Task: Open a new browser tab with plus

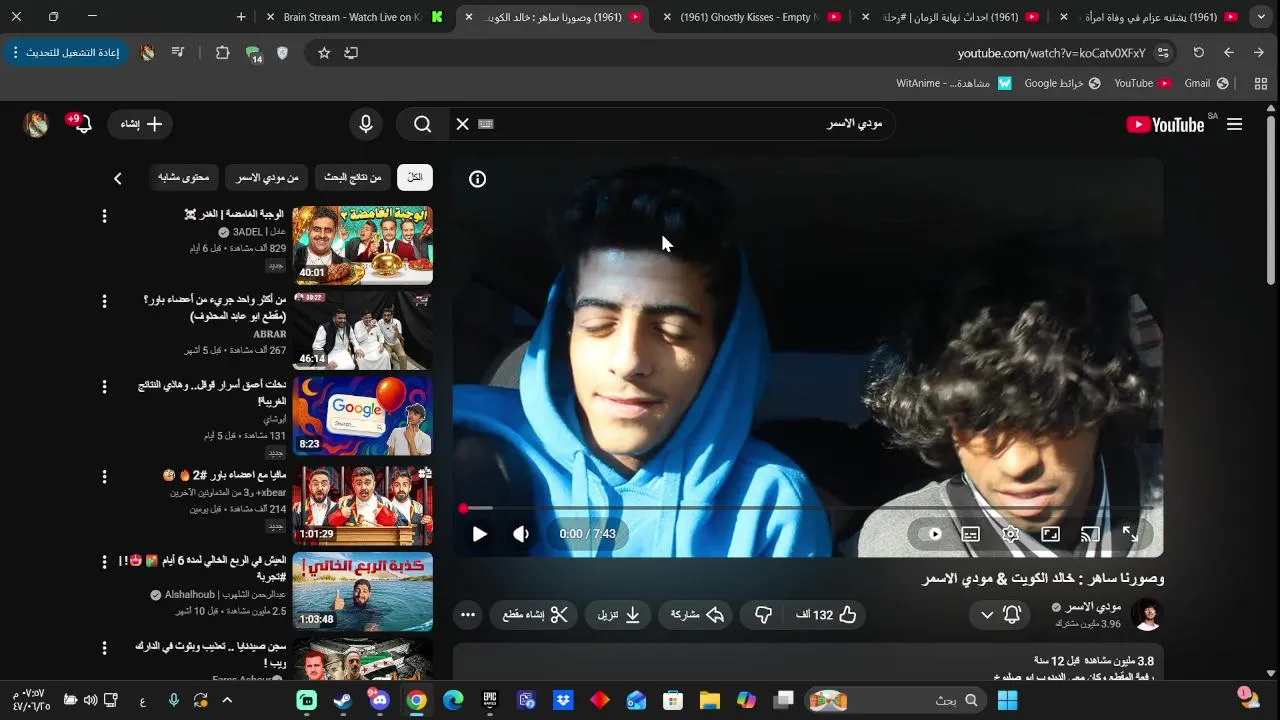Action: (241, 17)
